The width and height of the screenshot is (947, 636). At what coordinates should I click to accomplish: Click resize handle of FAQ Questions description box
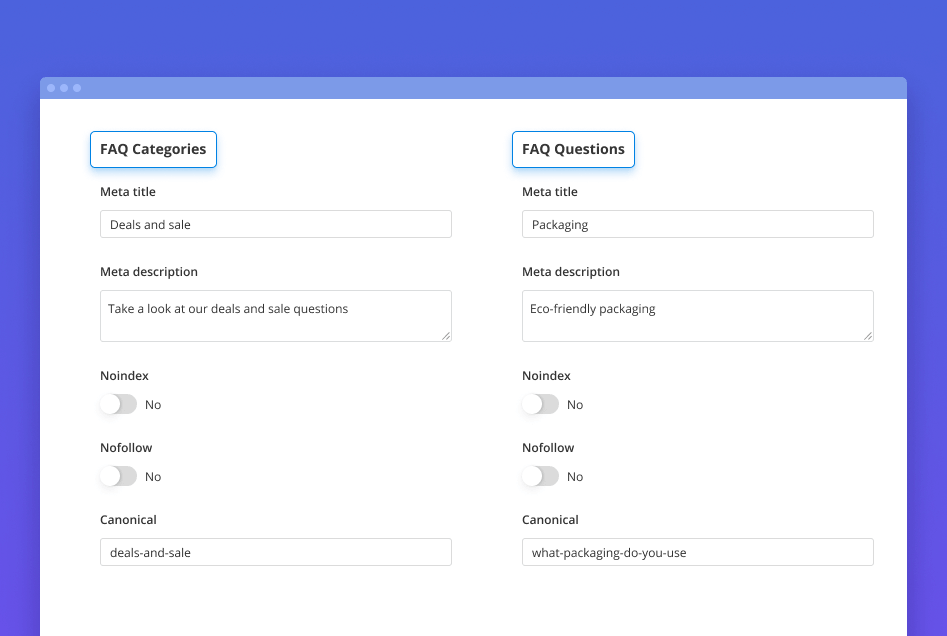point(868,336)
